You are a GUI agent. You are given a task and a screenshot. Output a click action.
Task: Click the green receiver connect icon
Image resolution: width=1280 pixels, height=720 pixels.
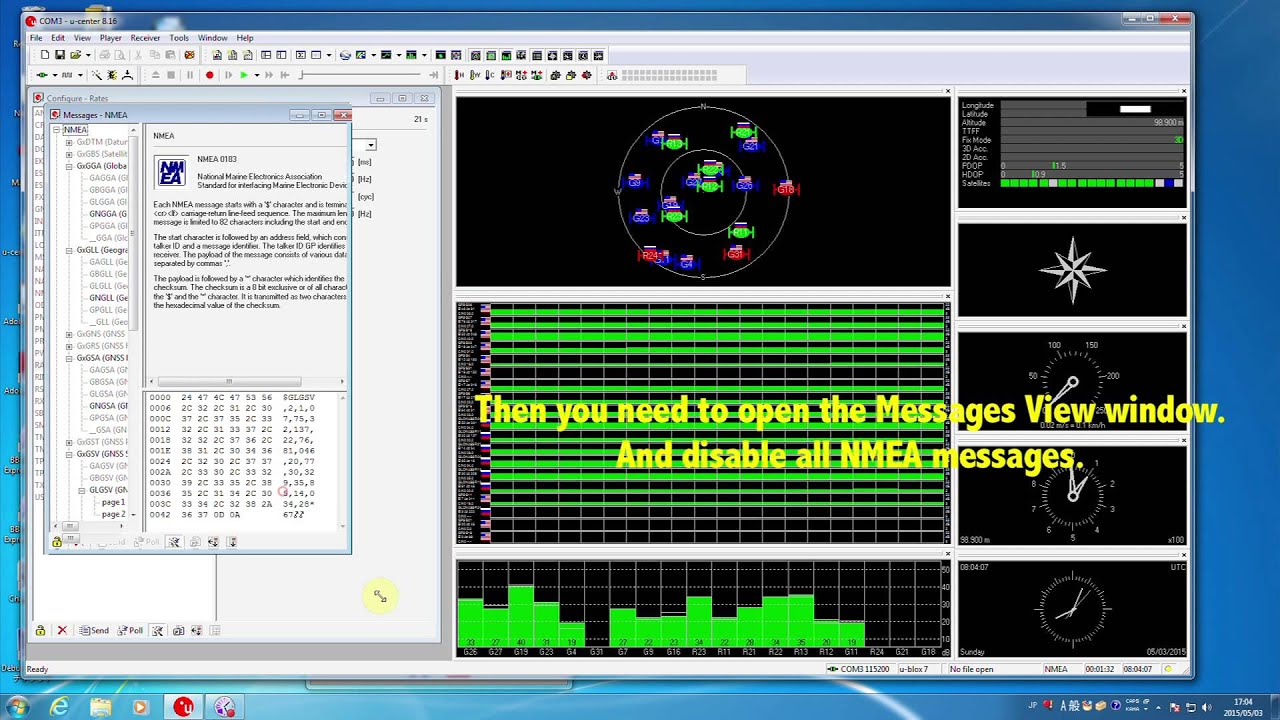(x=42, y=75)
